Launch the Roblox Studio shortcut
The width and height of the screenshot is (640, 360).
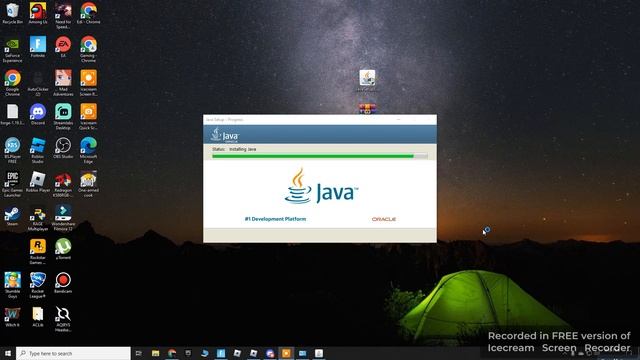(x=38, y=150)
